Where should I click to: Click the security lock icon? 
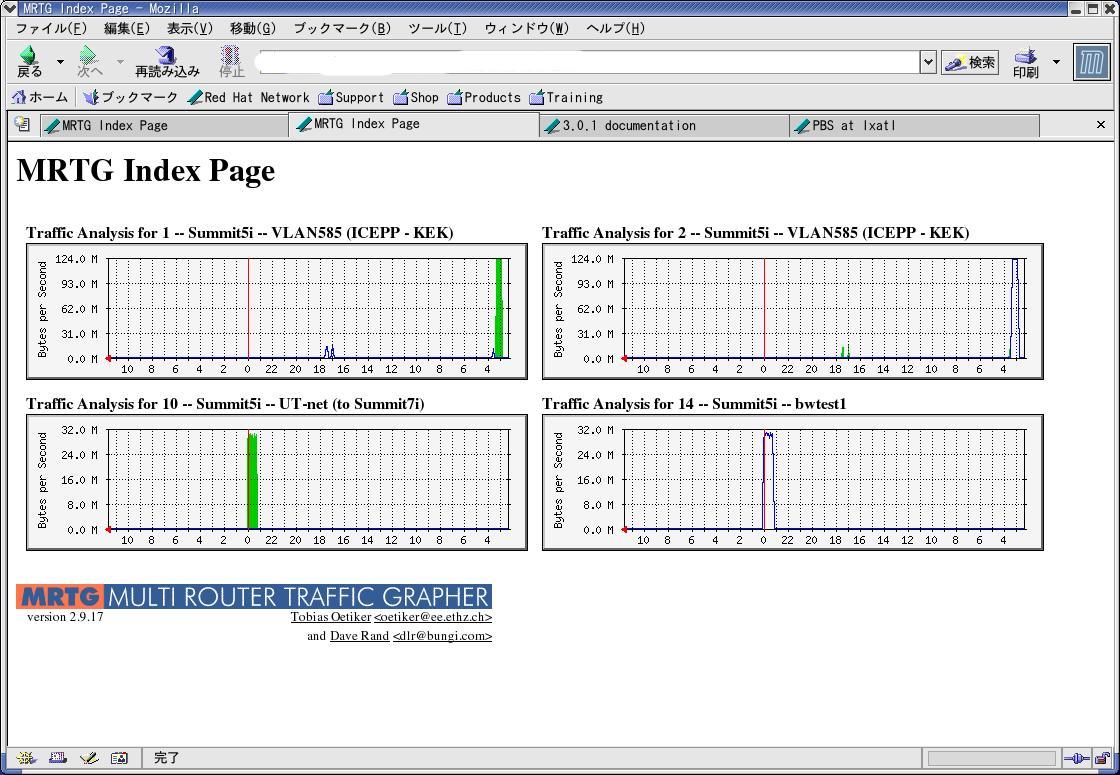(x=1104, y=759)
